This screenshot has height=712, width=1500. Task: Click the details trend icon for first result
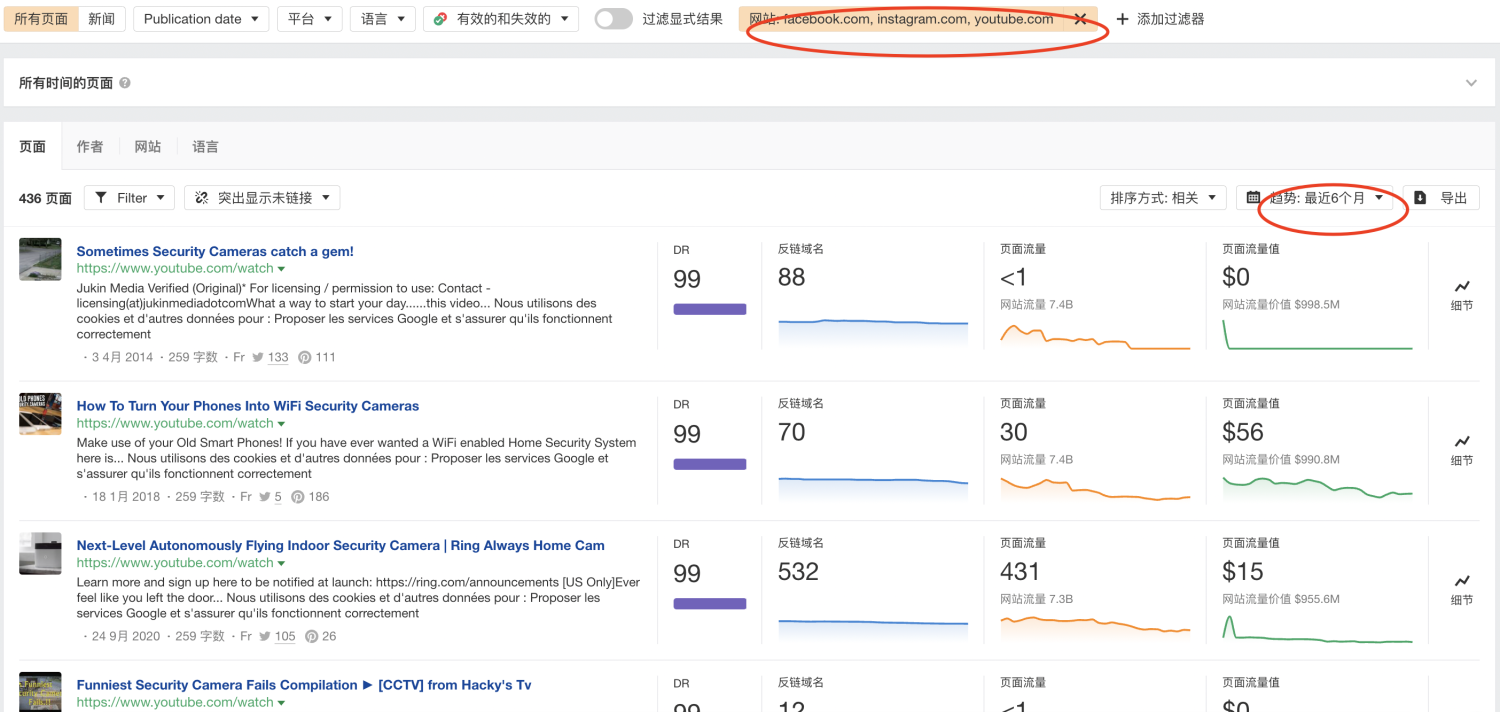click(x=1461, y=286)
